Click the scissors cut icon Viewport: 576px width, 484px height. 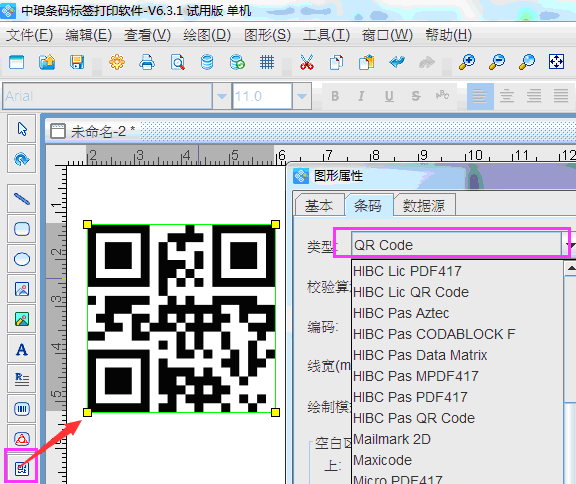(x=307, y=62)
